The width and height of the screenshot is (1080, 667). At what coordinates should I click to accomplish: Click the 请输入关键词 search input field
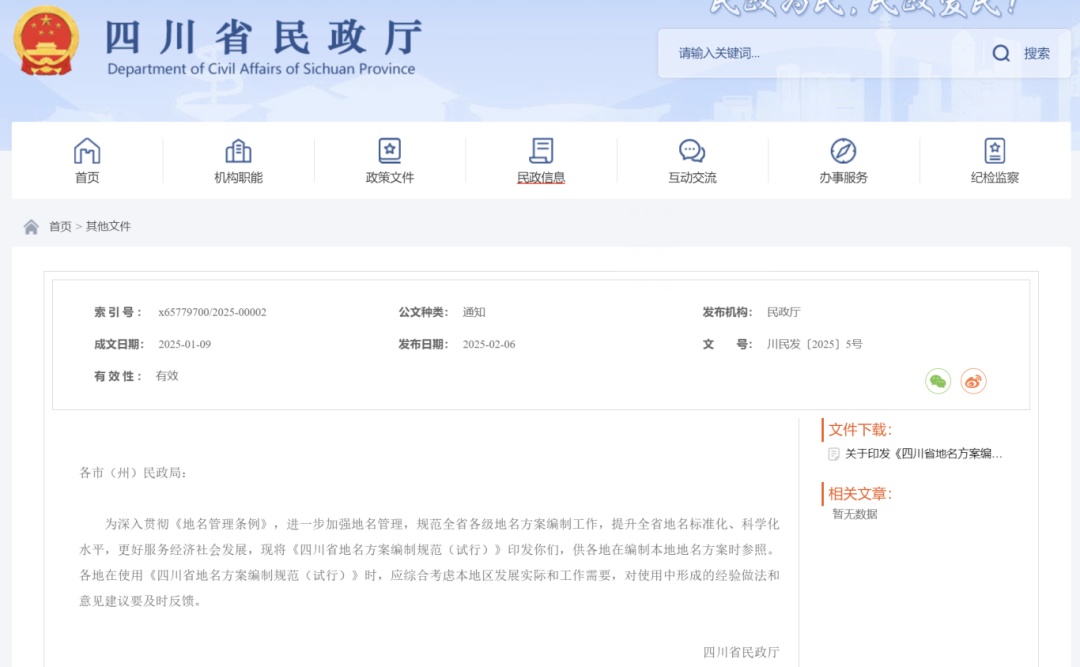point(760,53)
